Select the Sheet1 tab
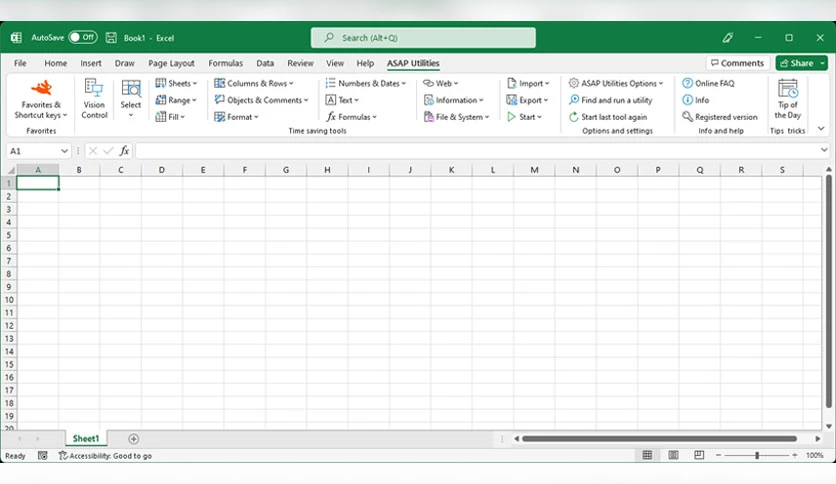 [86, 439]
